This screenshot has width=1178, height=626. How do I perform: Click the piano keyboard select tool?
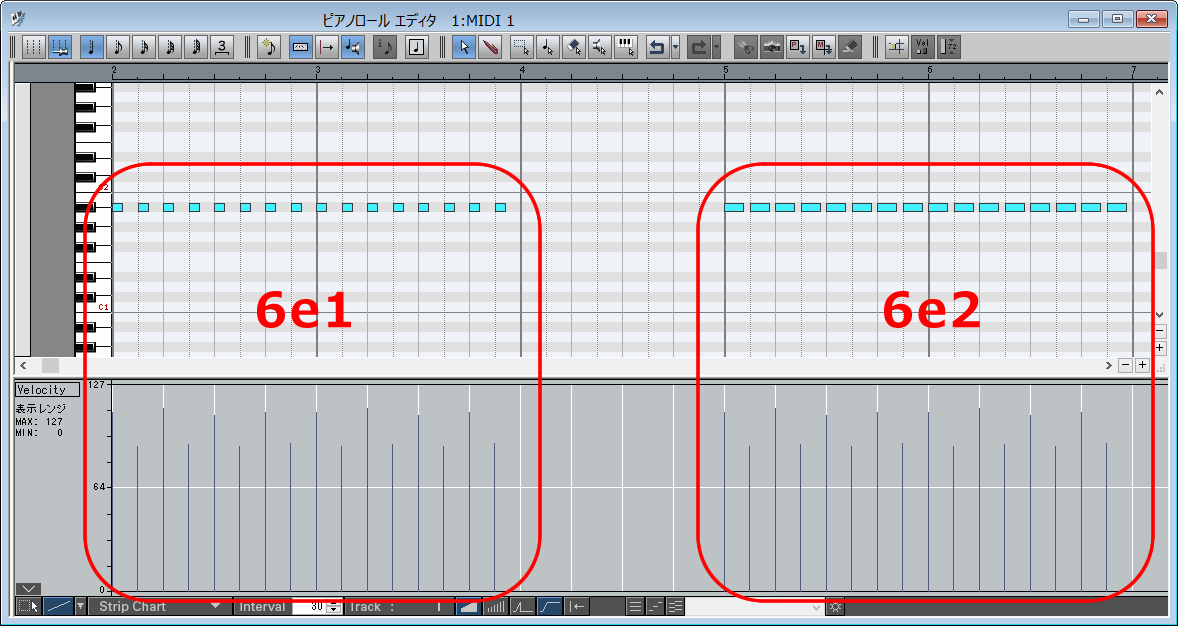click(626, 47)
